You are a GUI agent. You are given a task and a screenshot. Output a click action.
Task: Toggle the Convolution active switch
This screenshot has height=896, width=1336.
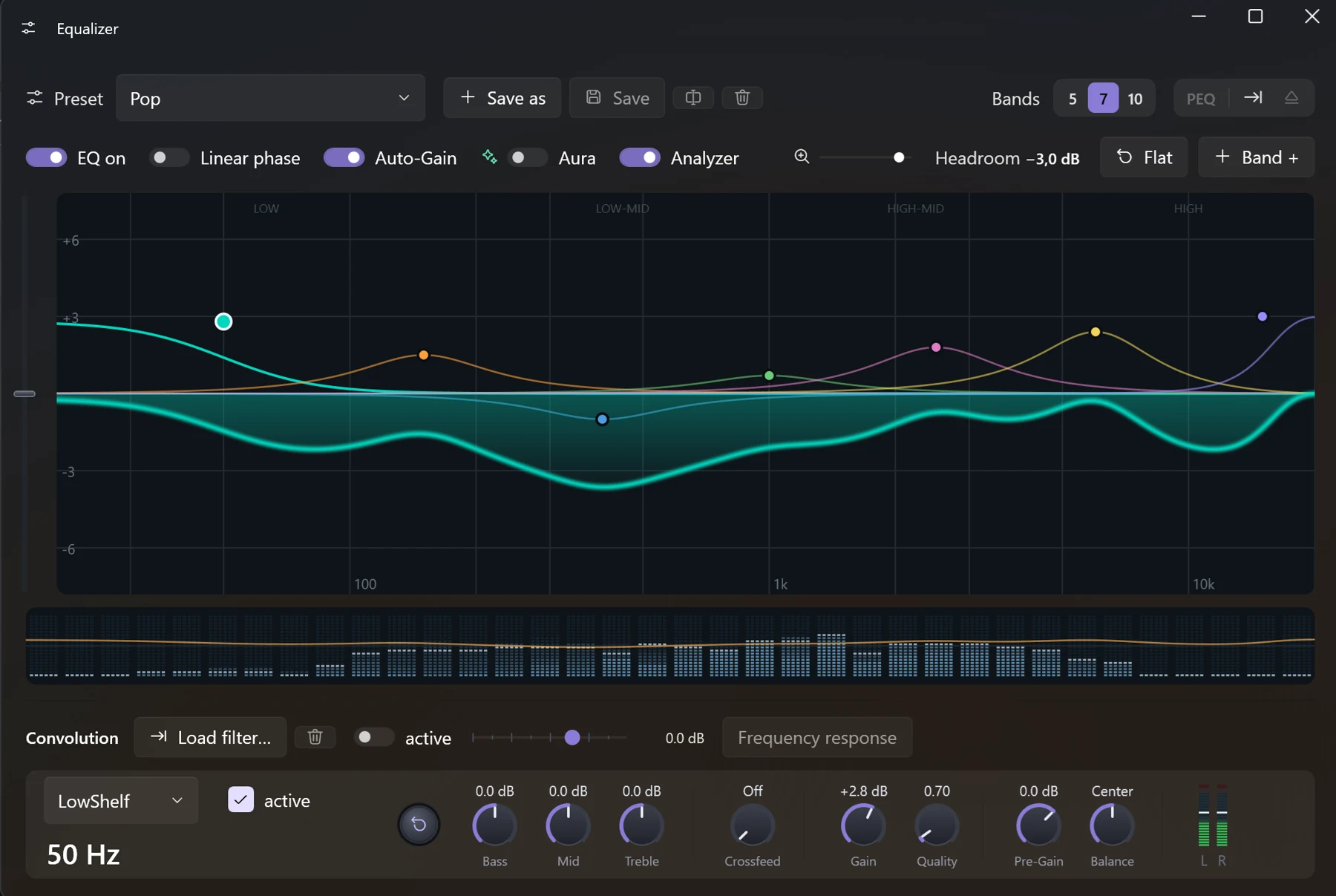coord(373,737)
